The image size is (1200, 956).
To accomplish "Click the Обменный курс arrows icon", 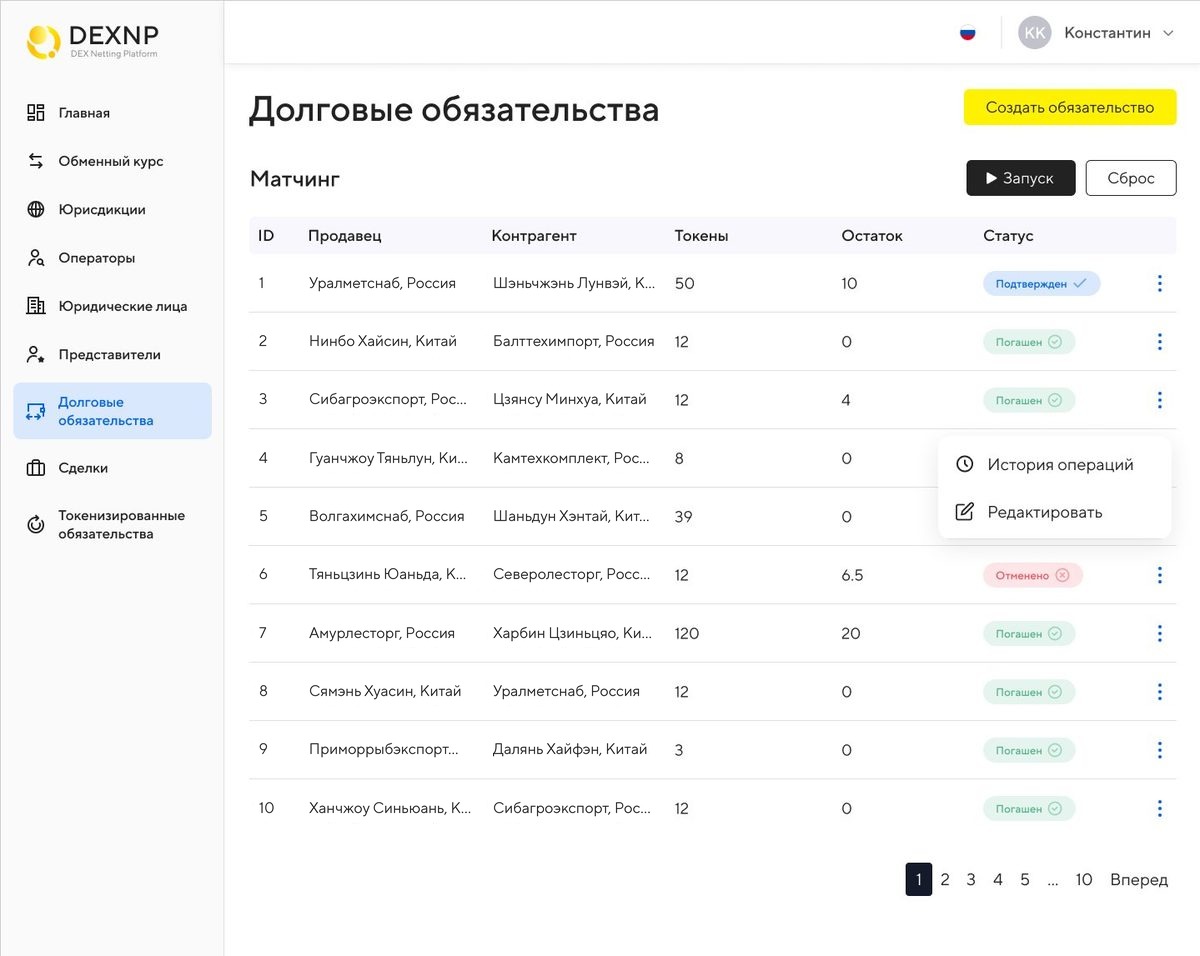I will click(x=36, y=161).
